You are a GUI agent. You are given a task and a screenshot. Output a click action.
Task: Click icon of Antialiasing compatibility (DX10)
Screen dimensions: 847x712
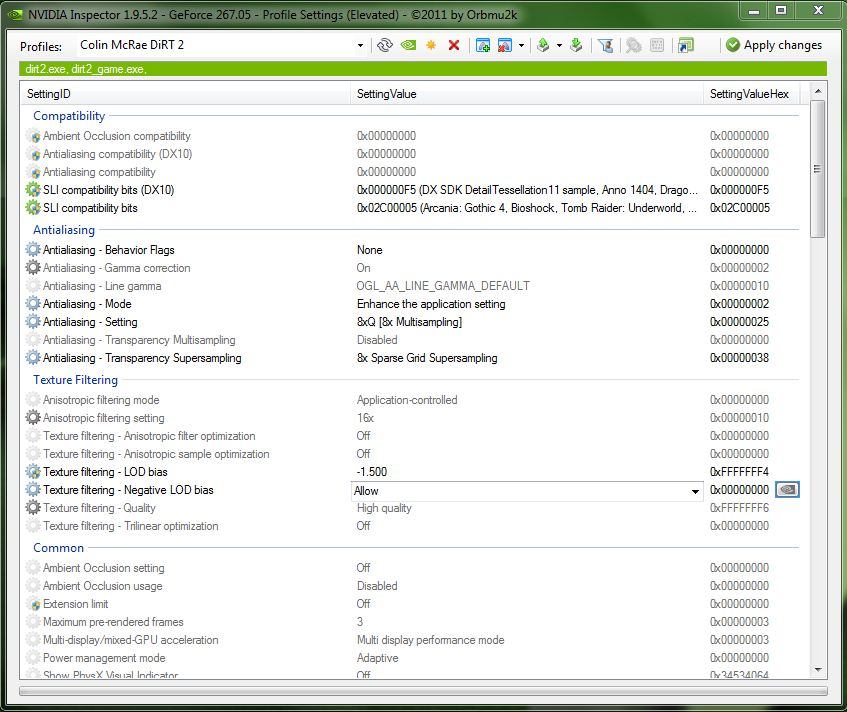click(33, 155)
